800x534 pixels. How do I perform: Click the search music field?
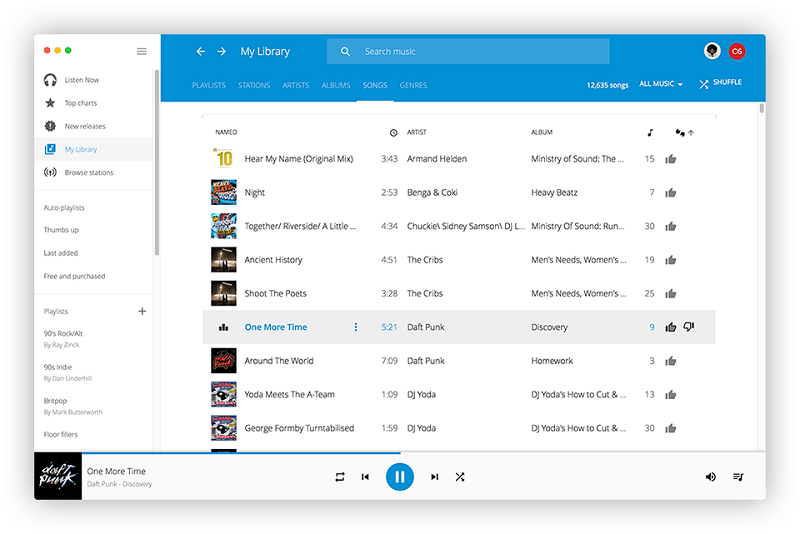[x=468, y=52]
